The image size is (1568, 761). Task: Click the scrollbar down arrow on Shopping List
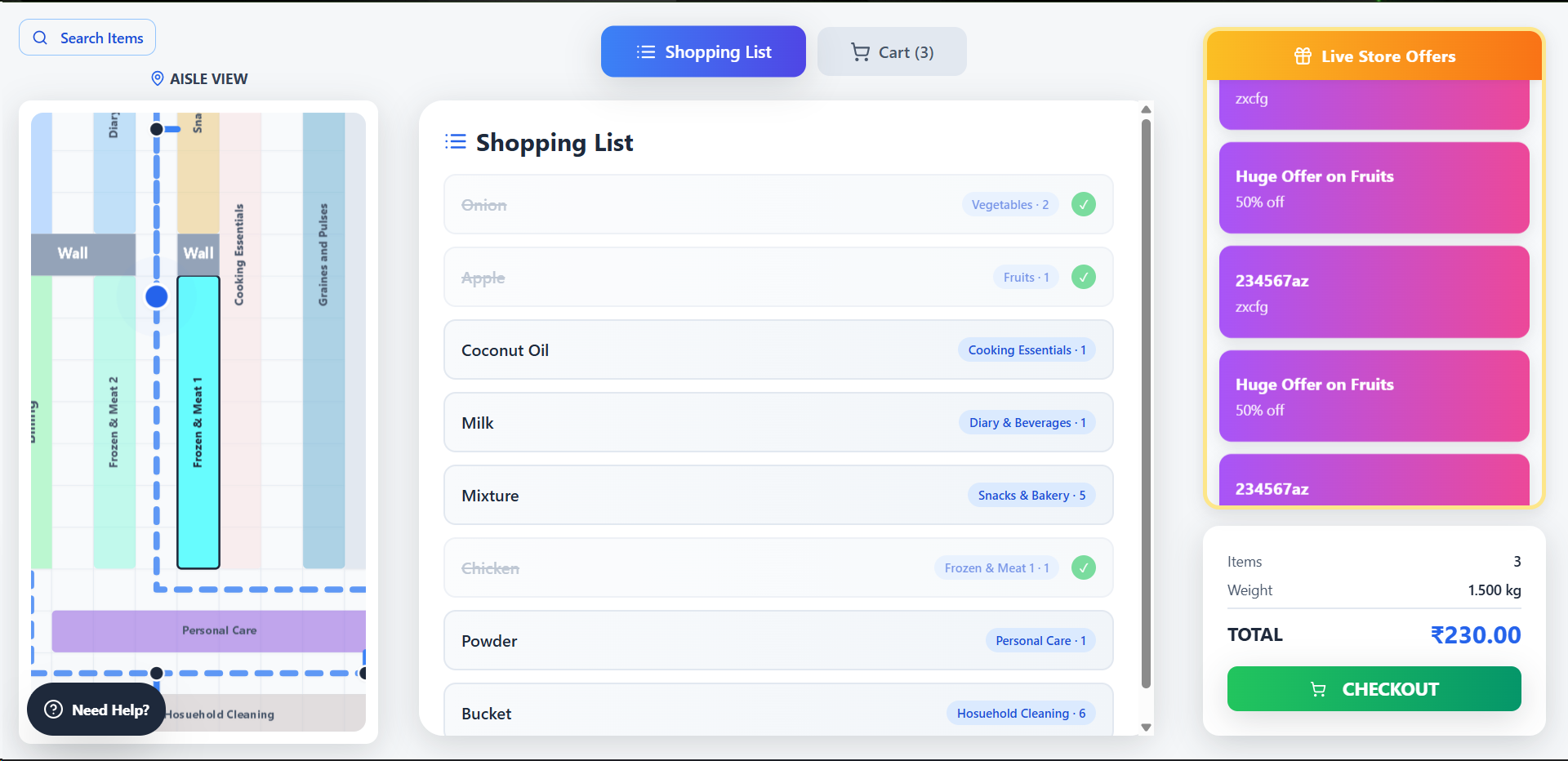coord(1146,726)
